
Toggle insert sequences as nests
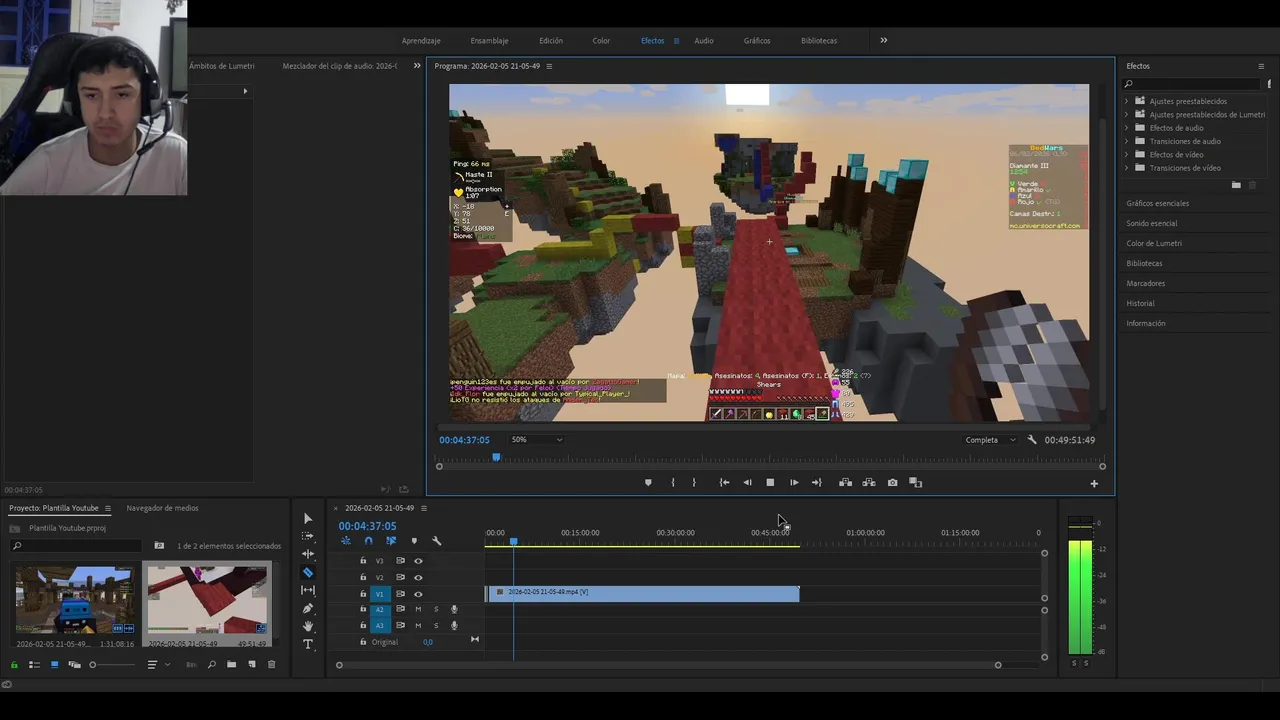point(346,541)
